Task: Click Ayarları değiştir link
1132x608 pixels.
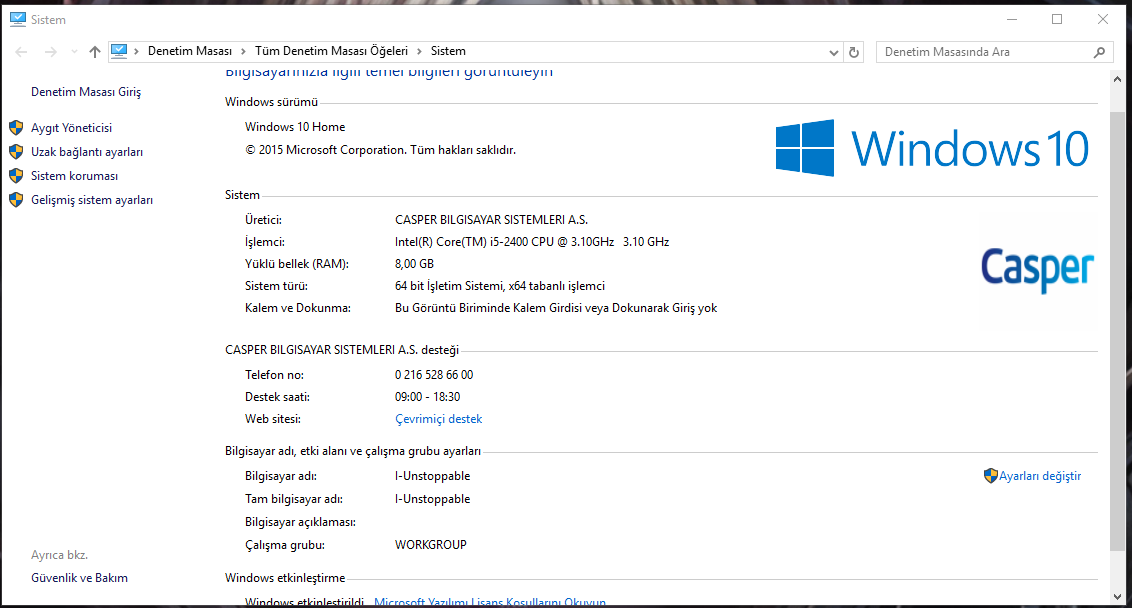Action: (1040, 476)
